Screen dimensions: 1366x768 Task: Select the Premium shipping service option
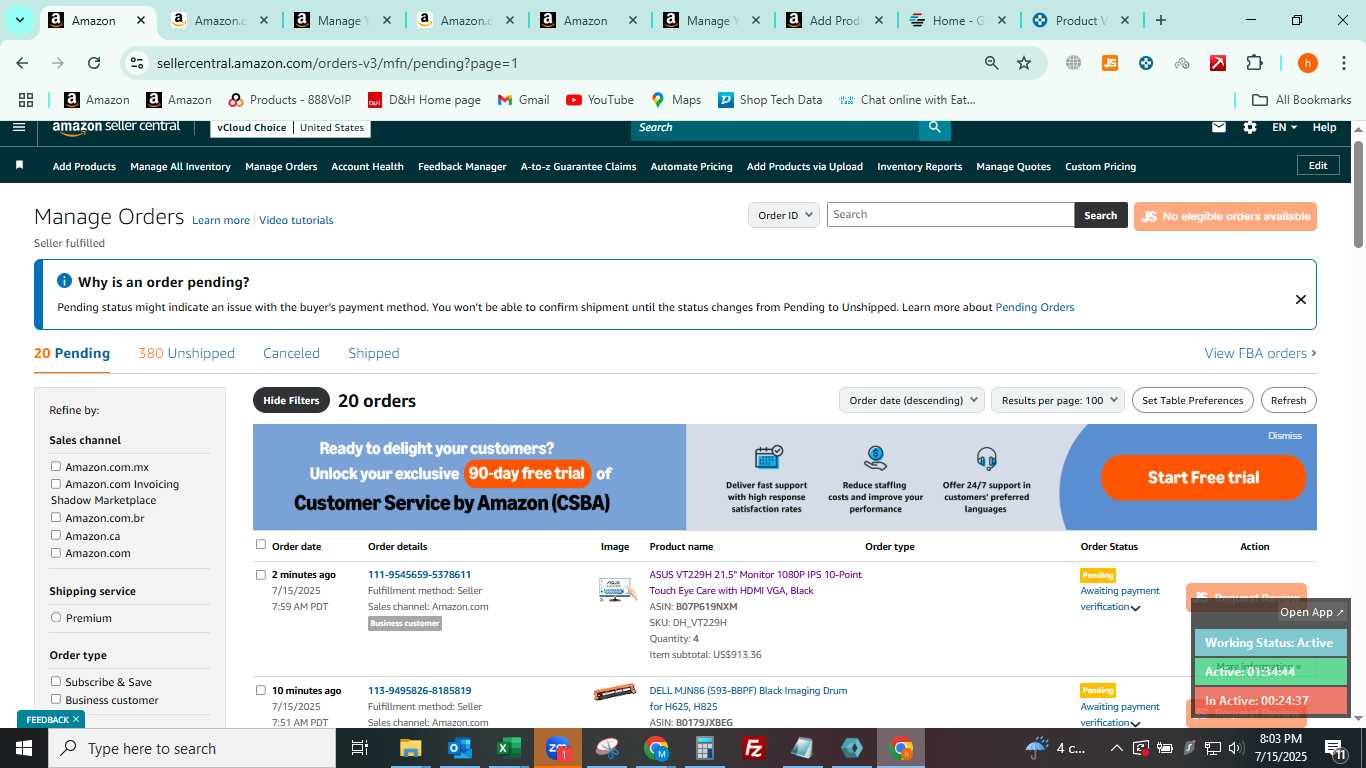(56, 617)
